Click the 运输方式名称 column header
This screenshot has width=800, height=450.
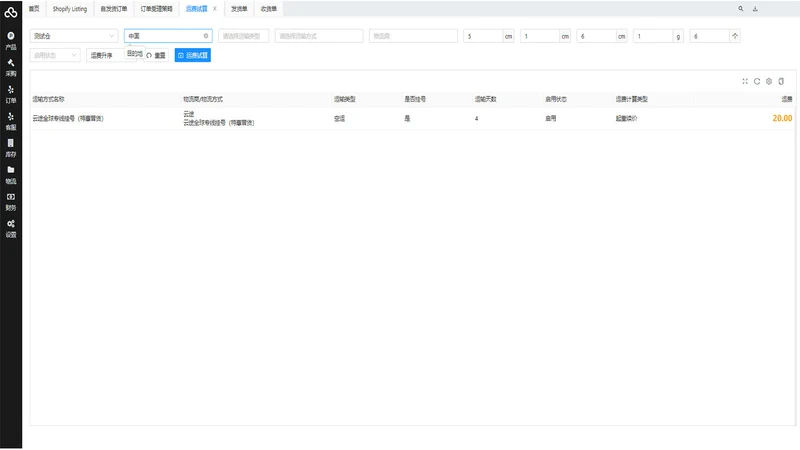(48, 99)
